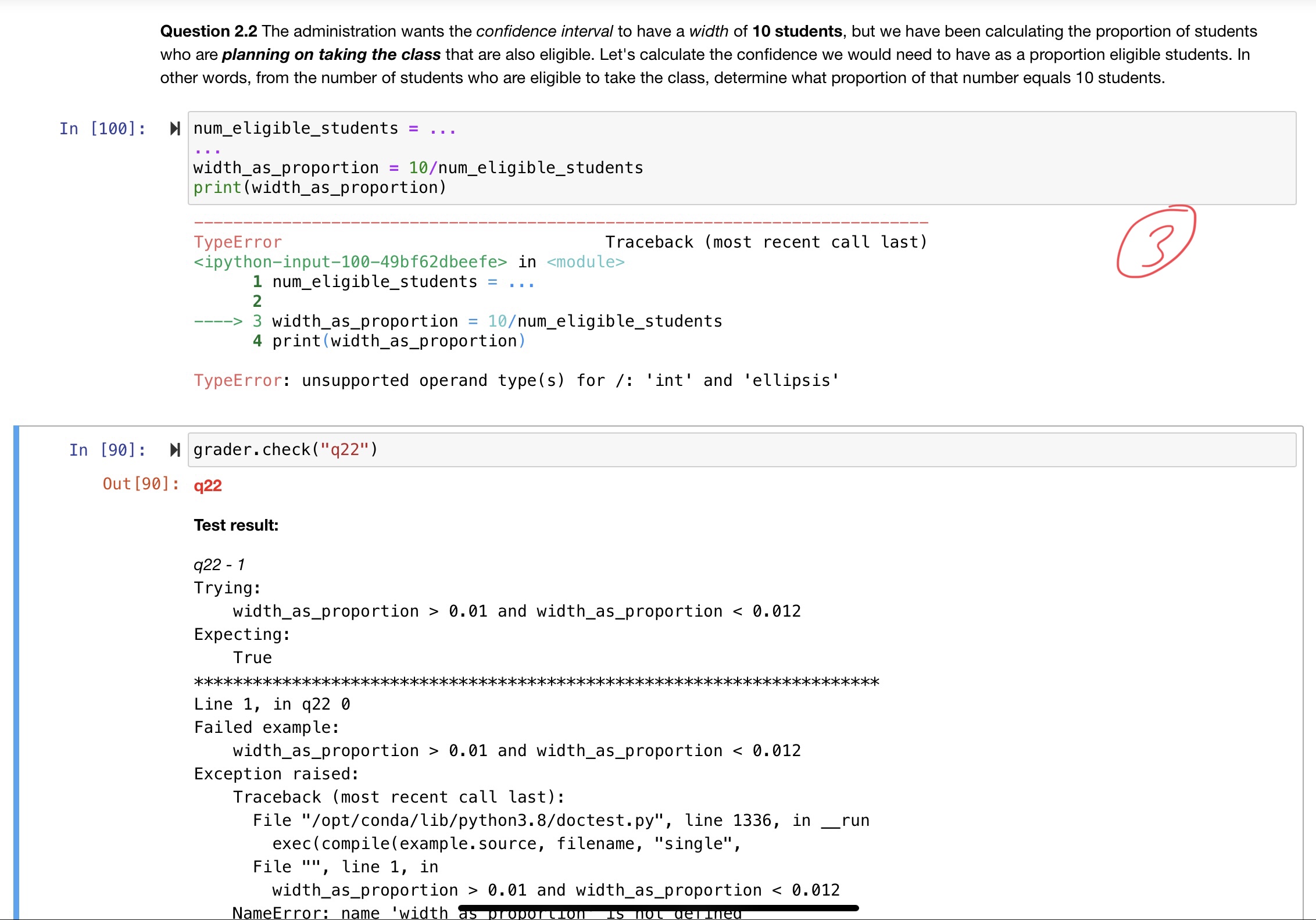The height and width of the screenshot is (920, 1316).
Task: Select the code cell containing num_eligible_students
Action: (x=523, y=157)
